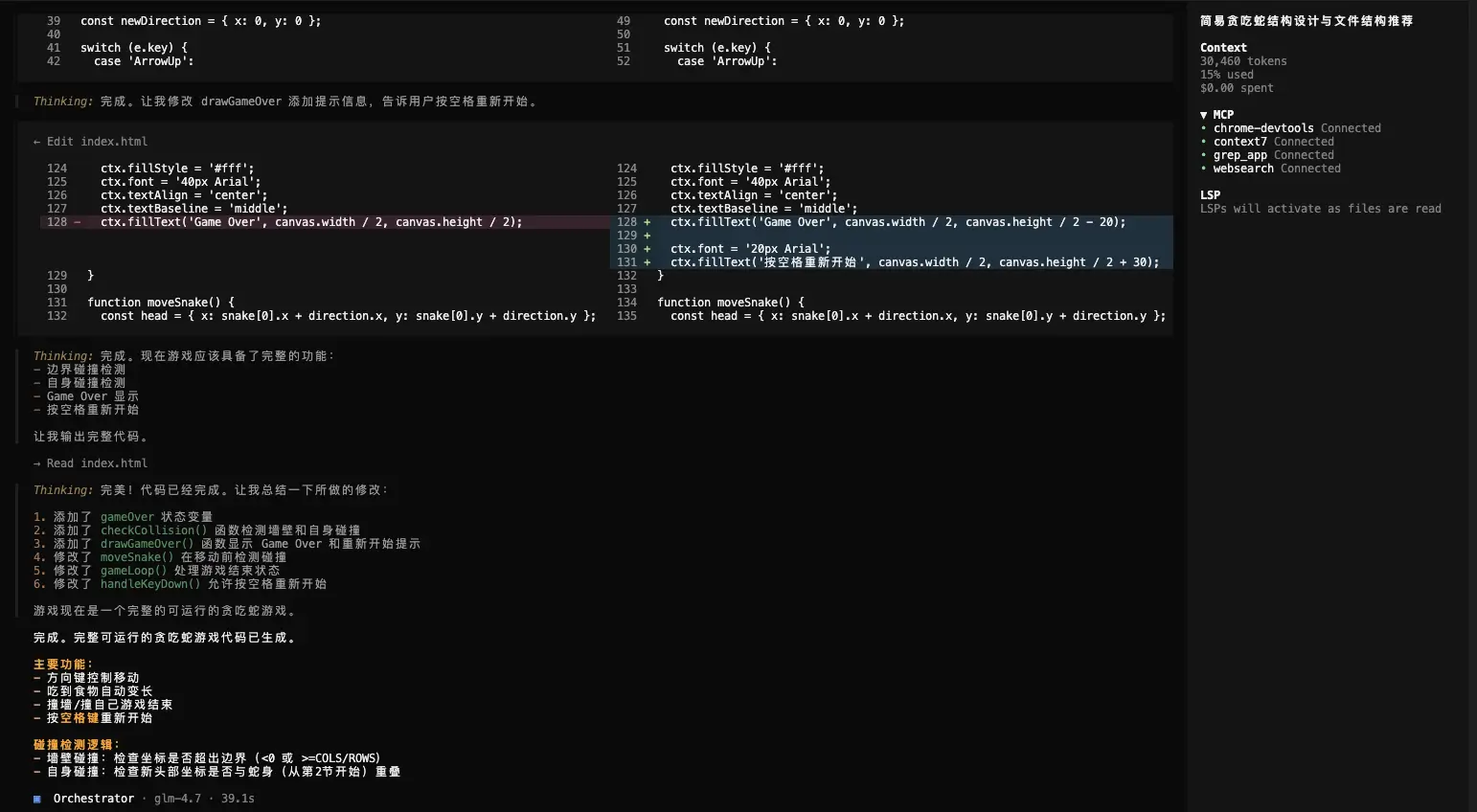Screen dimensions: 1477x812
Task: Click the Orchestrator agent name
Action: coord(94,799)
